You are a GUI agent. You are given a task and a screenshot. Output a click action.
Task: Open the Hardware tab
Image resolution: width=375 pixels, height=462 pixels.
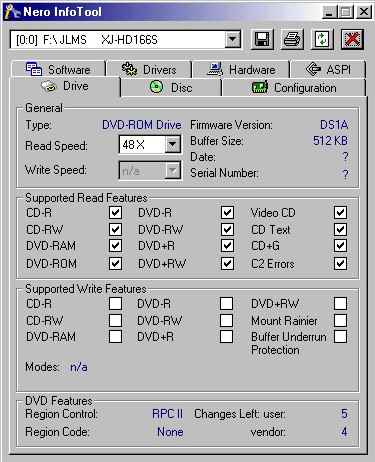tap(241, 69)
